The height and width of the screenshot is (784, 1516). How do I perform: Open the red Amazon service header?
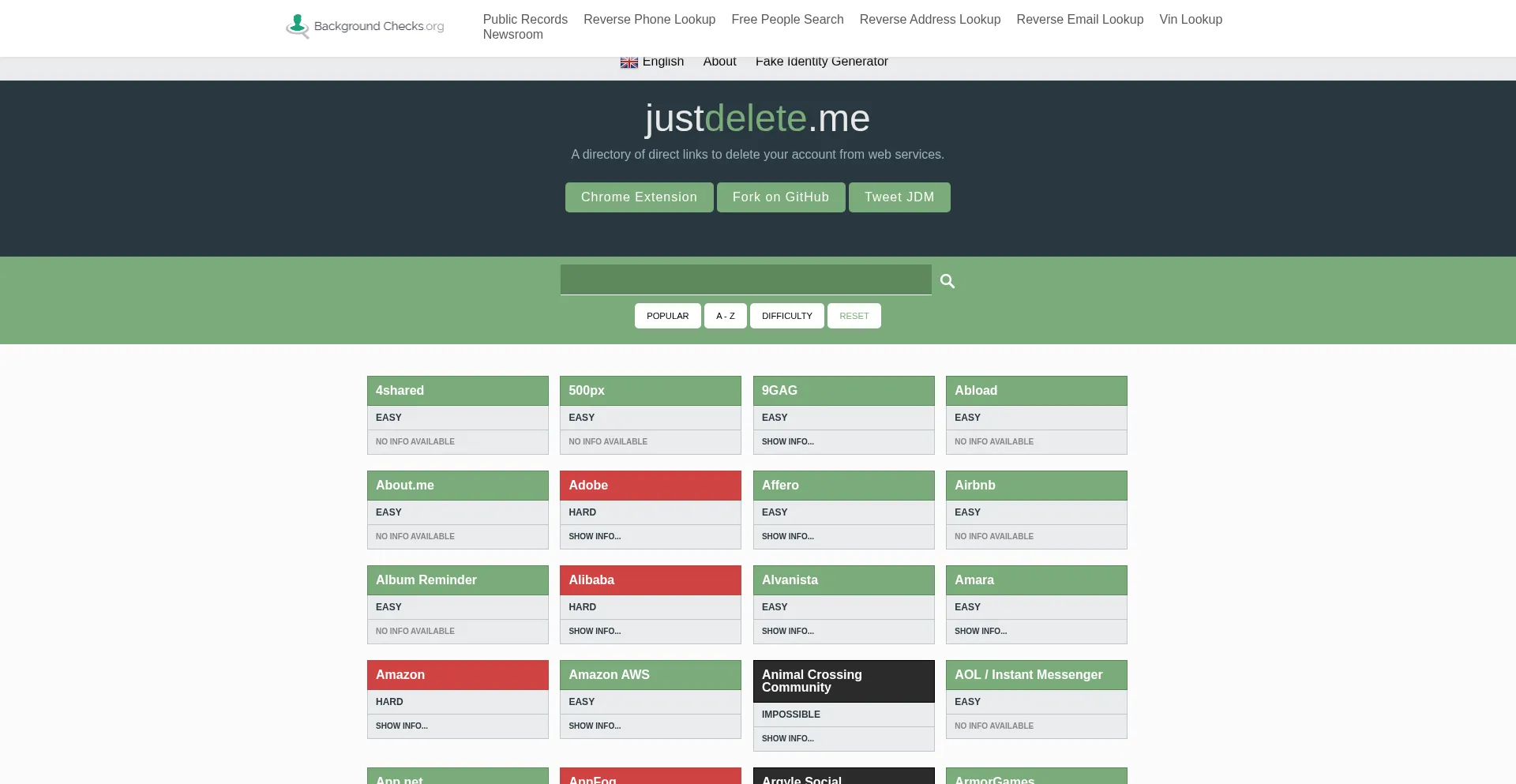457,675
